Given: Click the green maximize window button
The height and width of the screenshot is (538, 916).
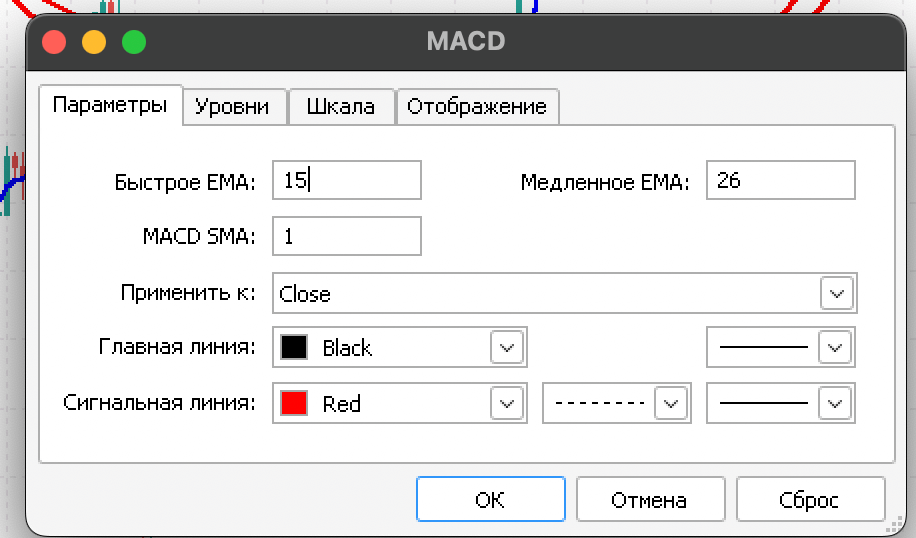Looking at the screenshot, I should pos(134,42).
